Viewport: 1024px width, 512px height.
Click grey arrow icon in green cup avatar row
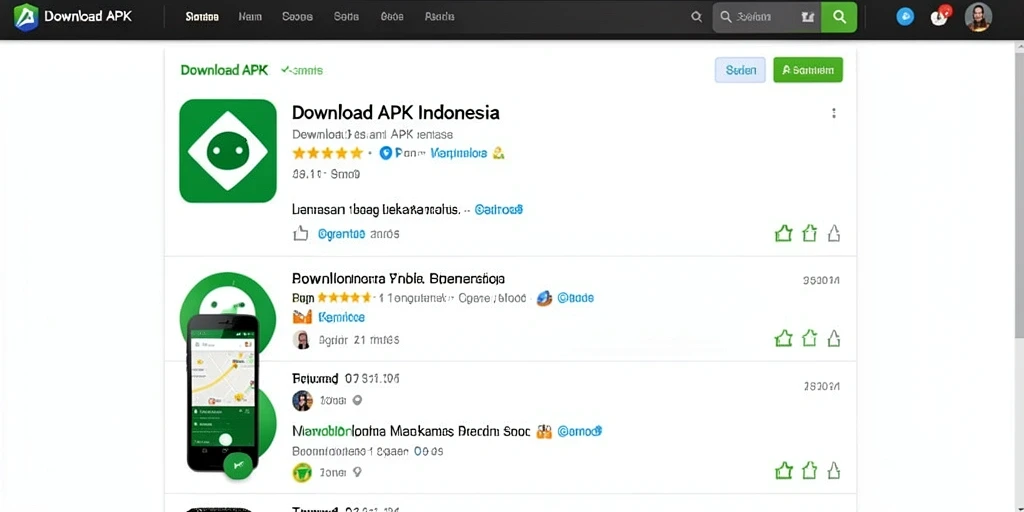click(833, 470)
